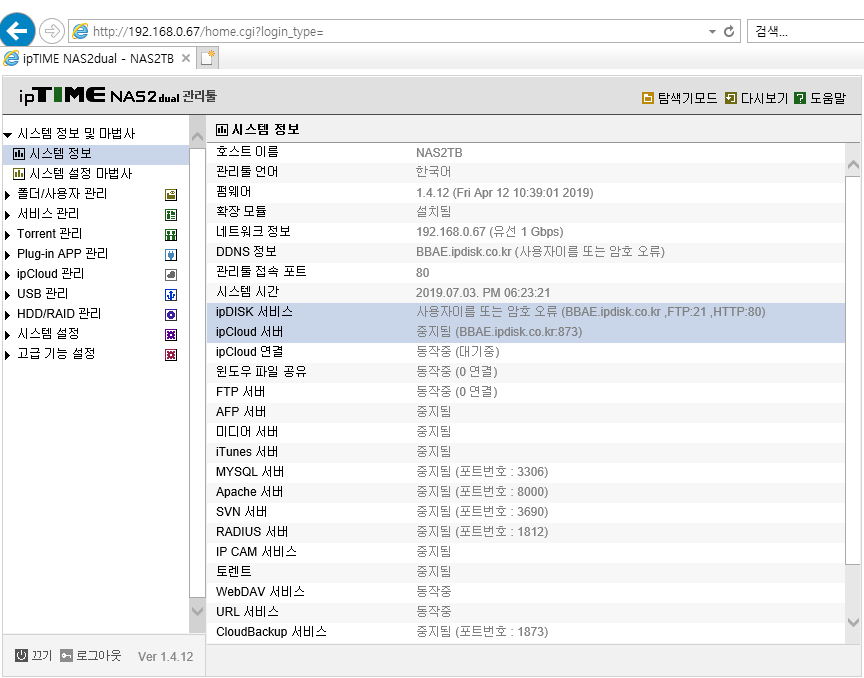Expand the 폴더/사용자 관리 tree arrow
This screenshot has width=864, height=678.
point(8,195)
